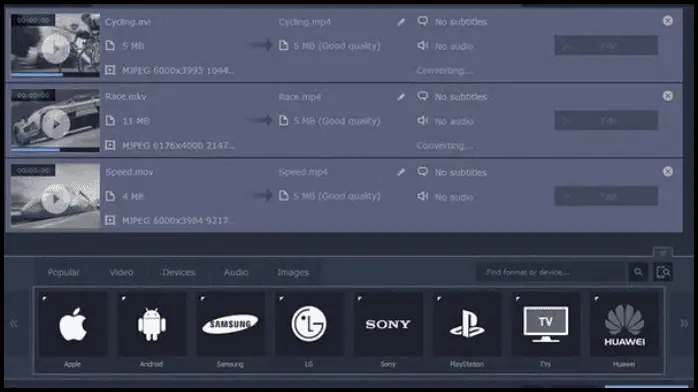
Task: Switch to the Images tab
Action: [293, 272]
